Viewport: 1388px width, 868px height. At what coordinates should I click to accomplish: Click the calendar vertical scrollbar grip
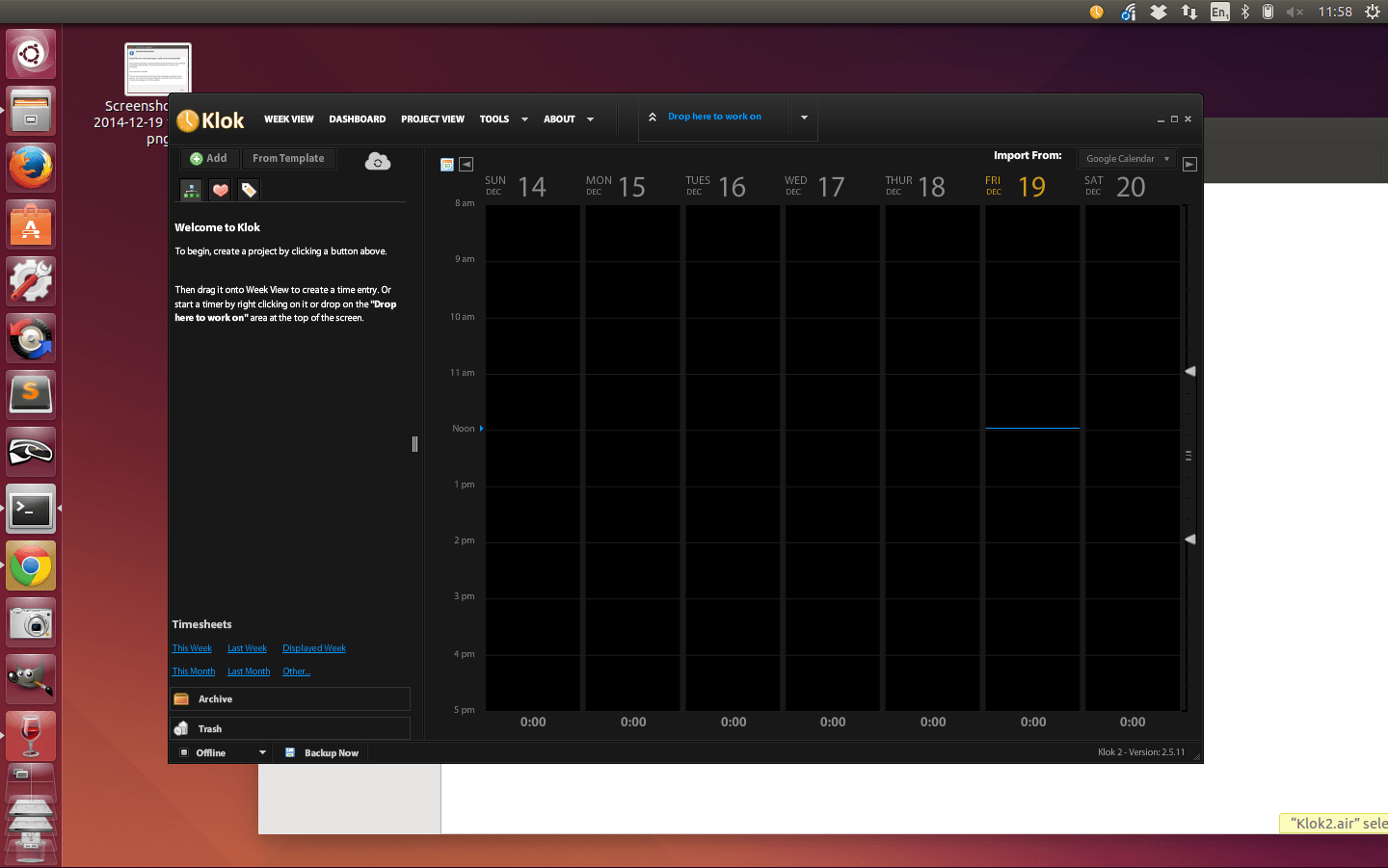pos(1188,456)
